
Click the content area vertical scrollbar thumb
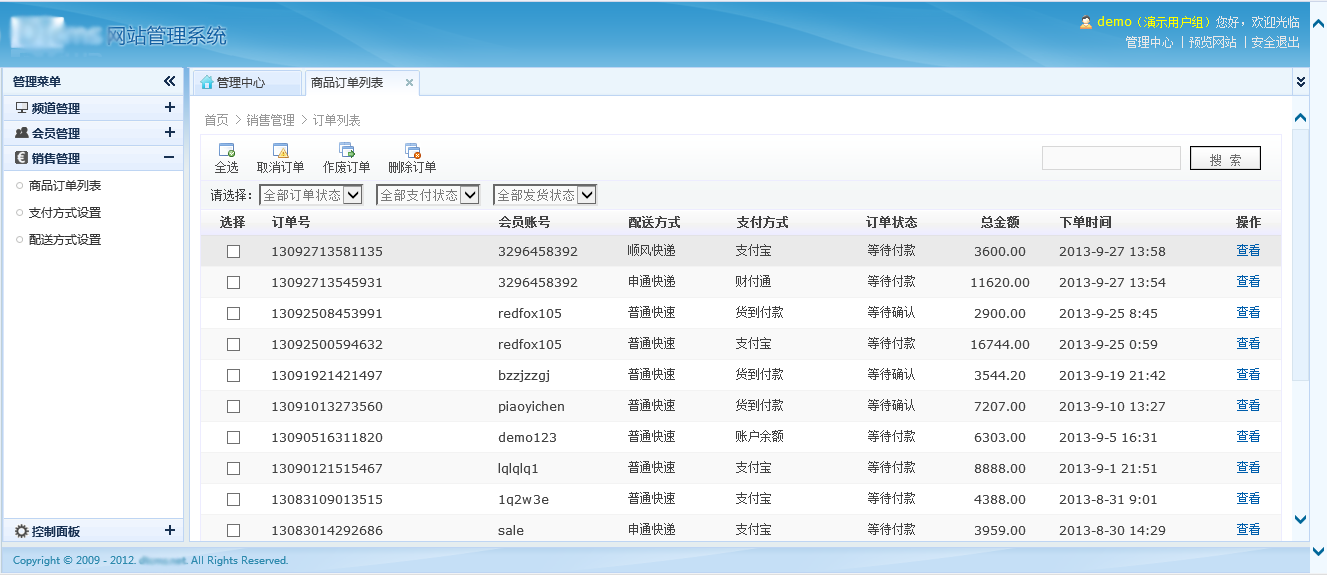click(x=1300, y=254)
